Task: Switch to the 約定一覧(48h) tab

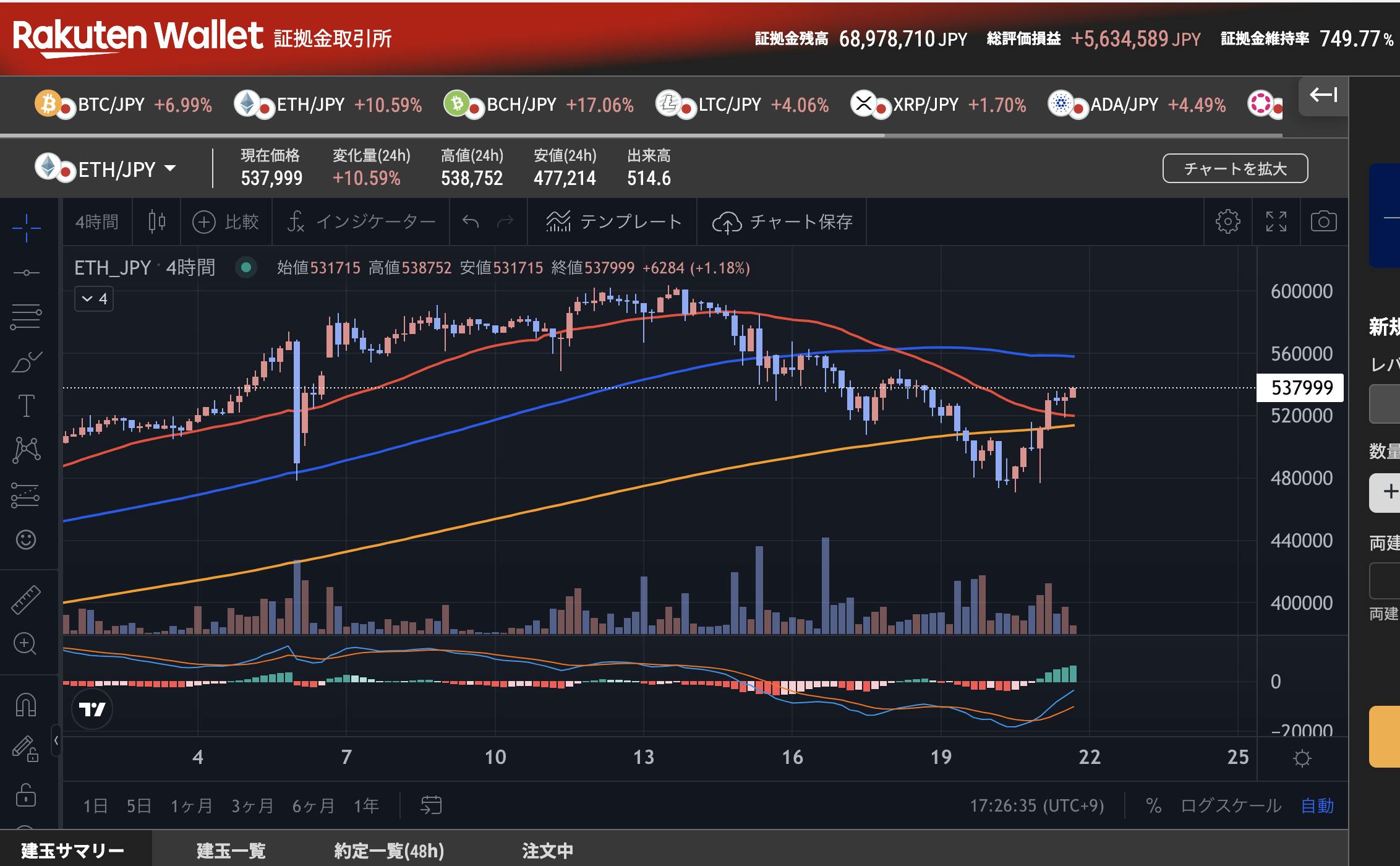Action: [389, 851]
